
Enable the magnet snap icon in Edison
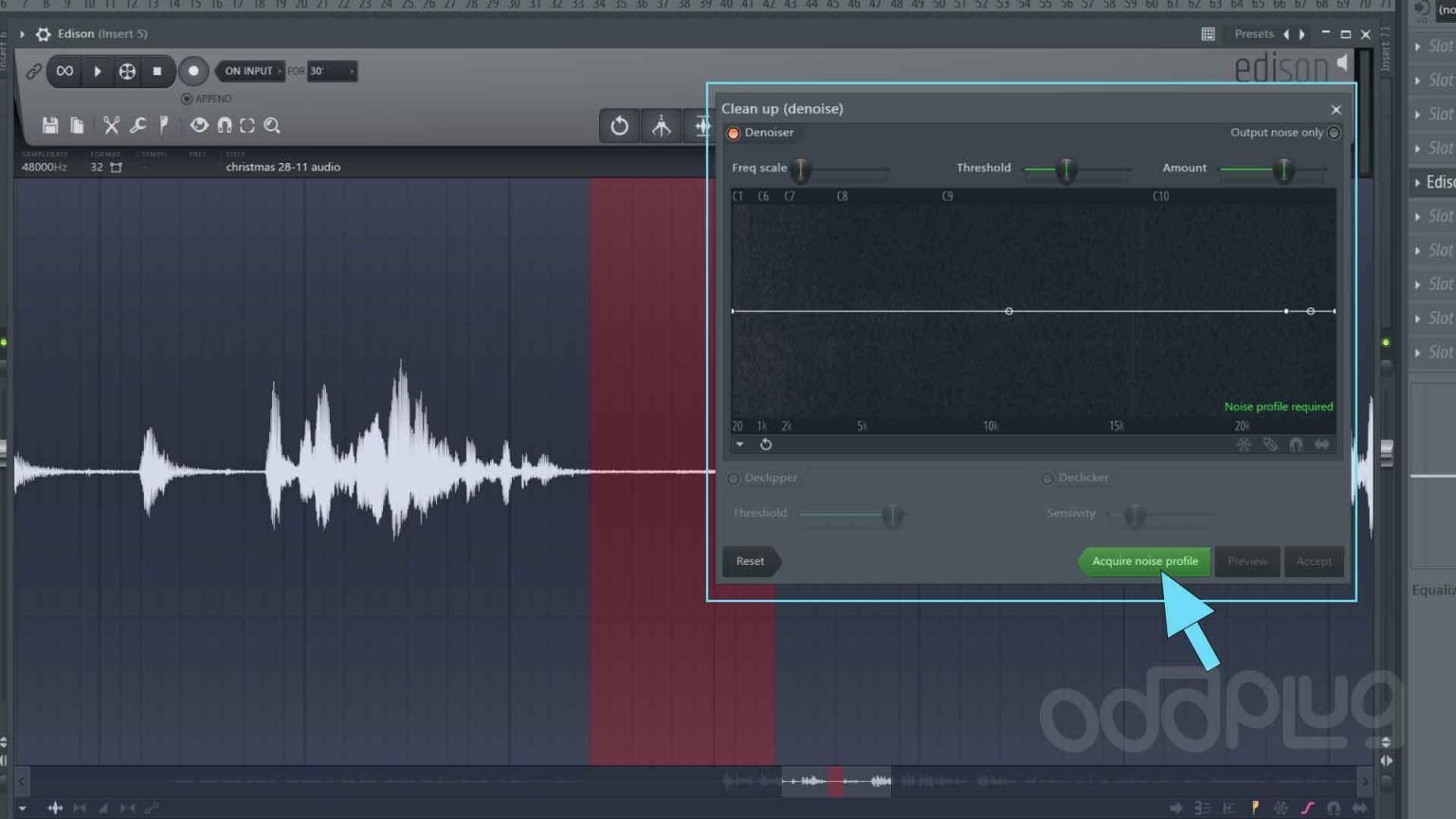pos(225,125)
